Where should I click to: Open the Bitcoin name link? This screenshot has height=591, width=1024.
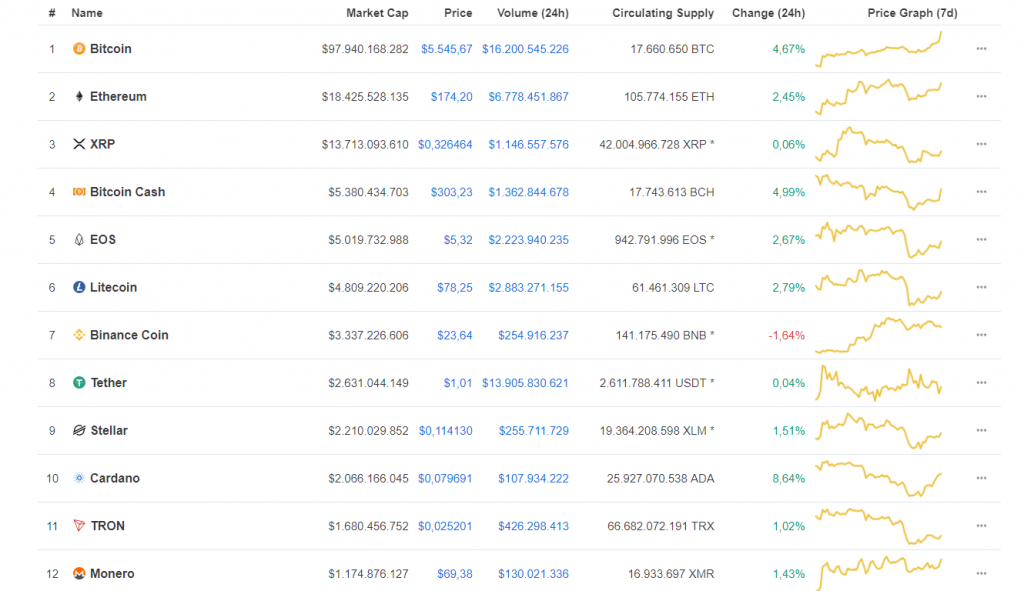tap(111, 49)
